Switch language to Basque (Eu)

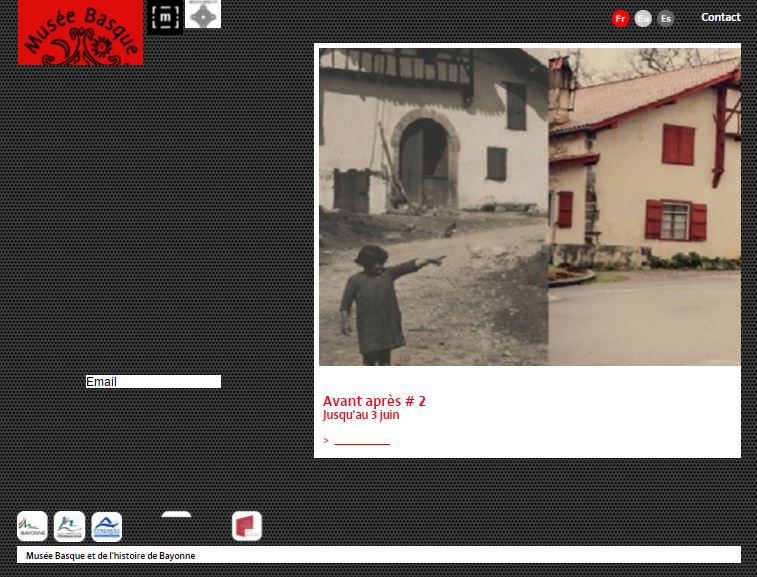point(643,18)
